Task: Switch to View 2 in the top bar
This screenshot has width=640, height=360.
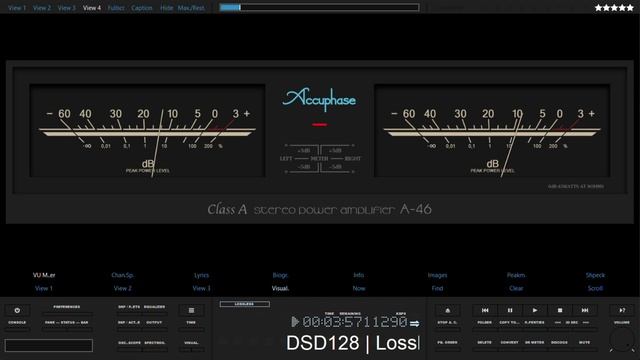Action: [42, 8]
